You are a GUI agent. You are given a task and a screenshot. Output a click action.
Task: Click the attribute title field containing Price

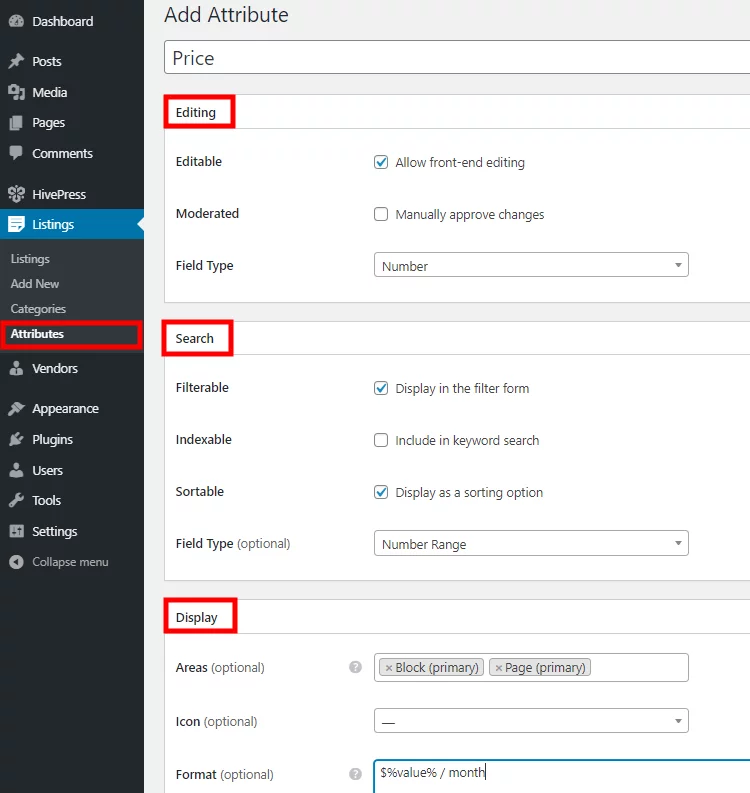457,58
